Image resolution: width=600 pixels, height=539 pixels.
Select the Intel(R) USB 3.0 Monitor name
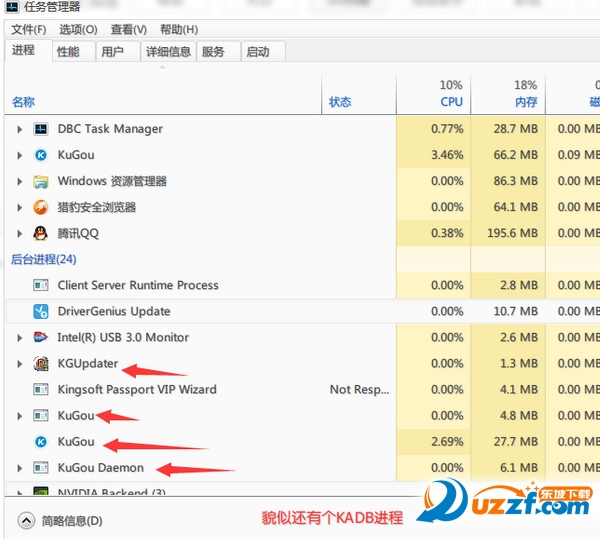pyautogui.click(x=123, y=337)
